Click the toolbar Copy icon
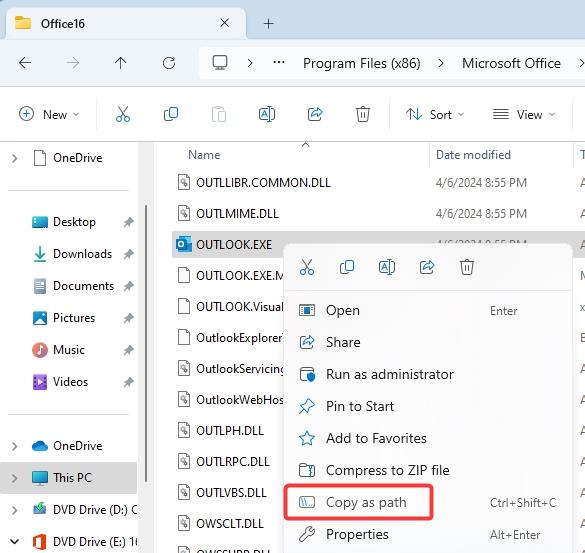The width and height of the screenshot is (585, 553). point(171,114)
